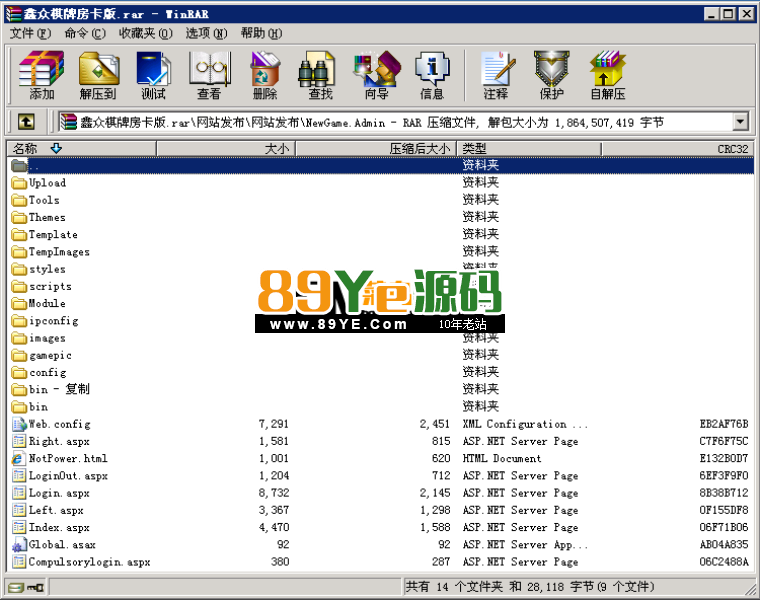
Task: Open the 文件(F) menu
Action: [30, 33]
